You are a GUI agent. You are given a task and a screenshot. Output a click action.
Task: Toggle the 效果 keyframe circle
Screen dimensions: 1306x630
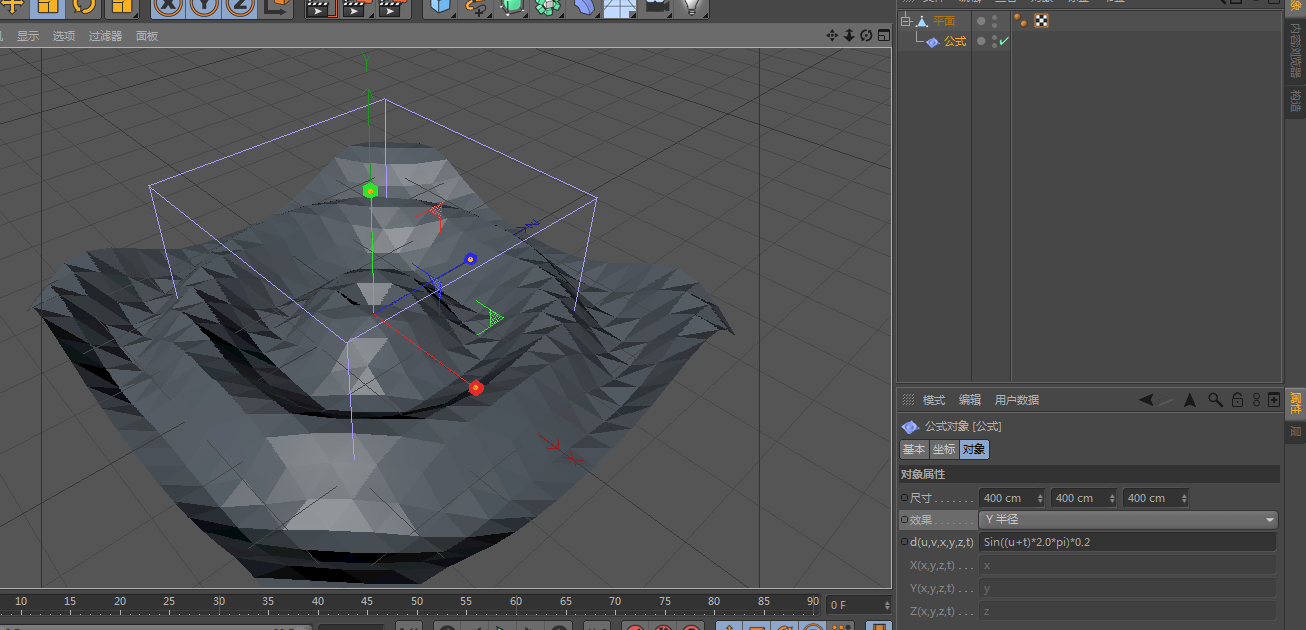pyautogui.click(x=905, y=520)
